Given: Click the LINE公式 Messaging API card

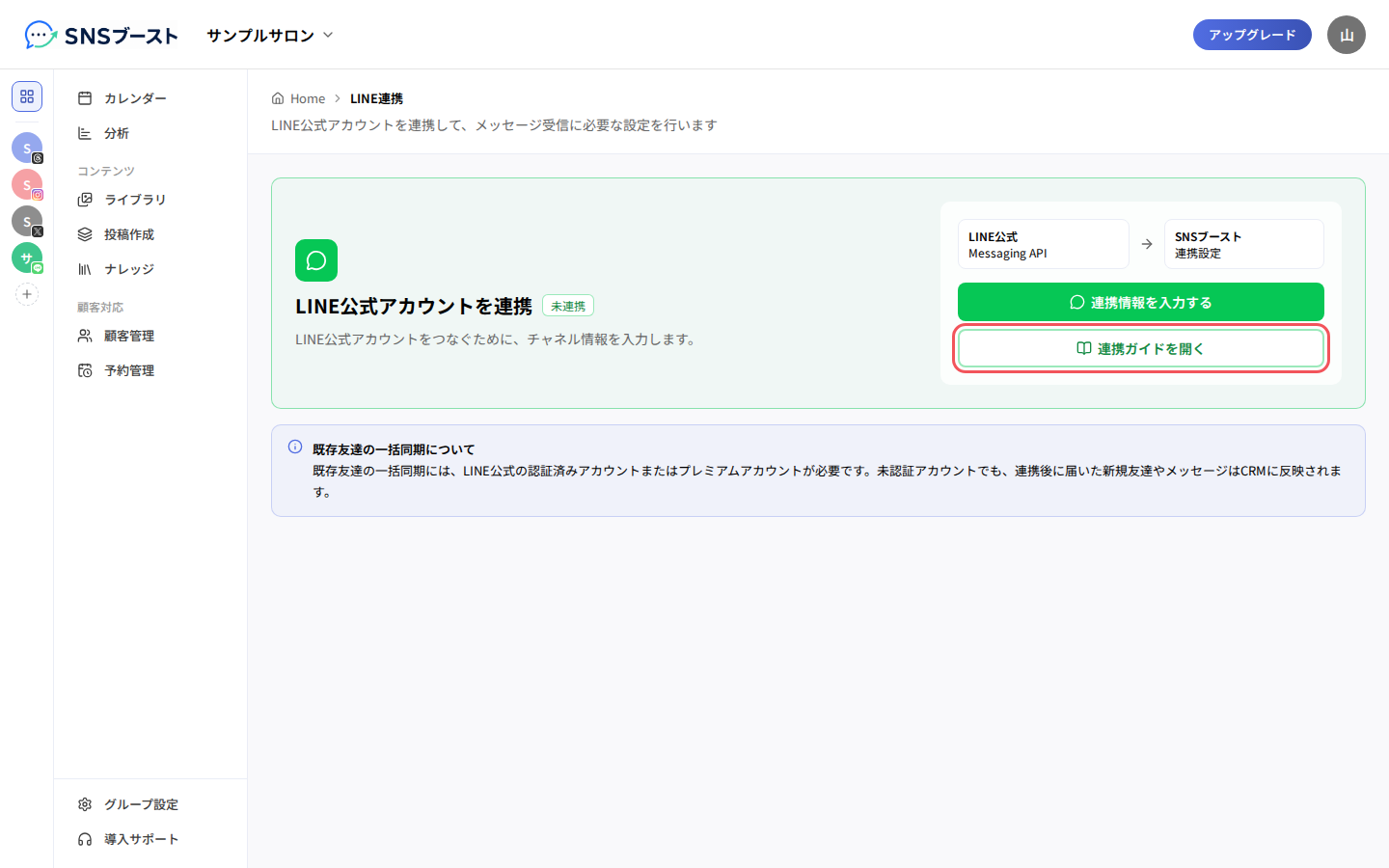Looking at the screenshot, I should click(x=1044, y=244).
